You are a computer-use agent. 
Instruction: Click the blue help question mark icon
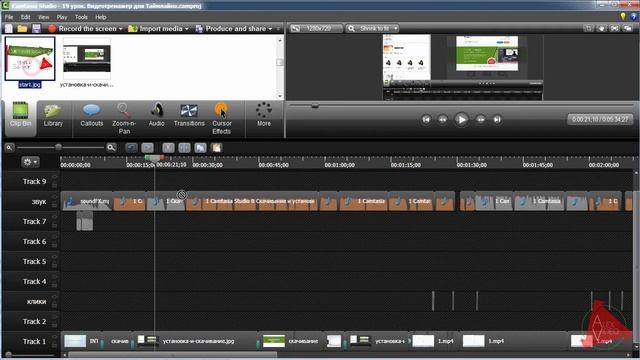(634, 16)
